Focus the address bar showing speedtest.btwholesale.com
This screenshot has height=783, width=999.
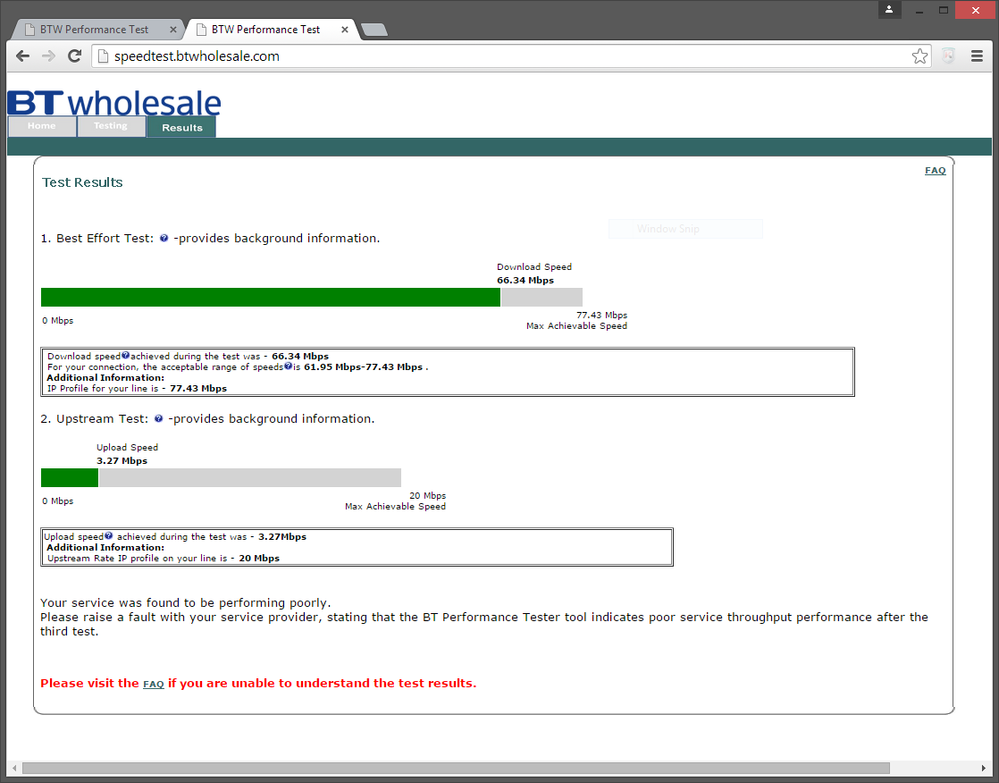click(510, 56)
